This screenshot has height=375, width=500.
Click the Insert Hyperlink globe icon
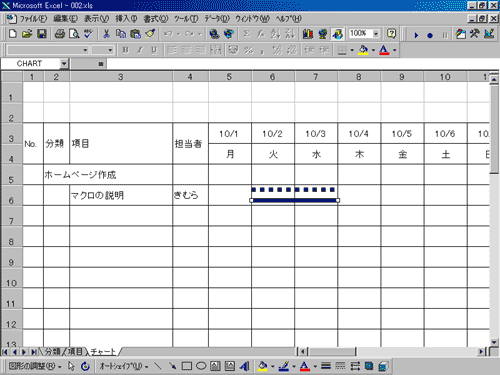pos(214,34)
